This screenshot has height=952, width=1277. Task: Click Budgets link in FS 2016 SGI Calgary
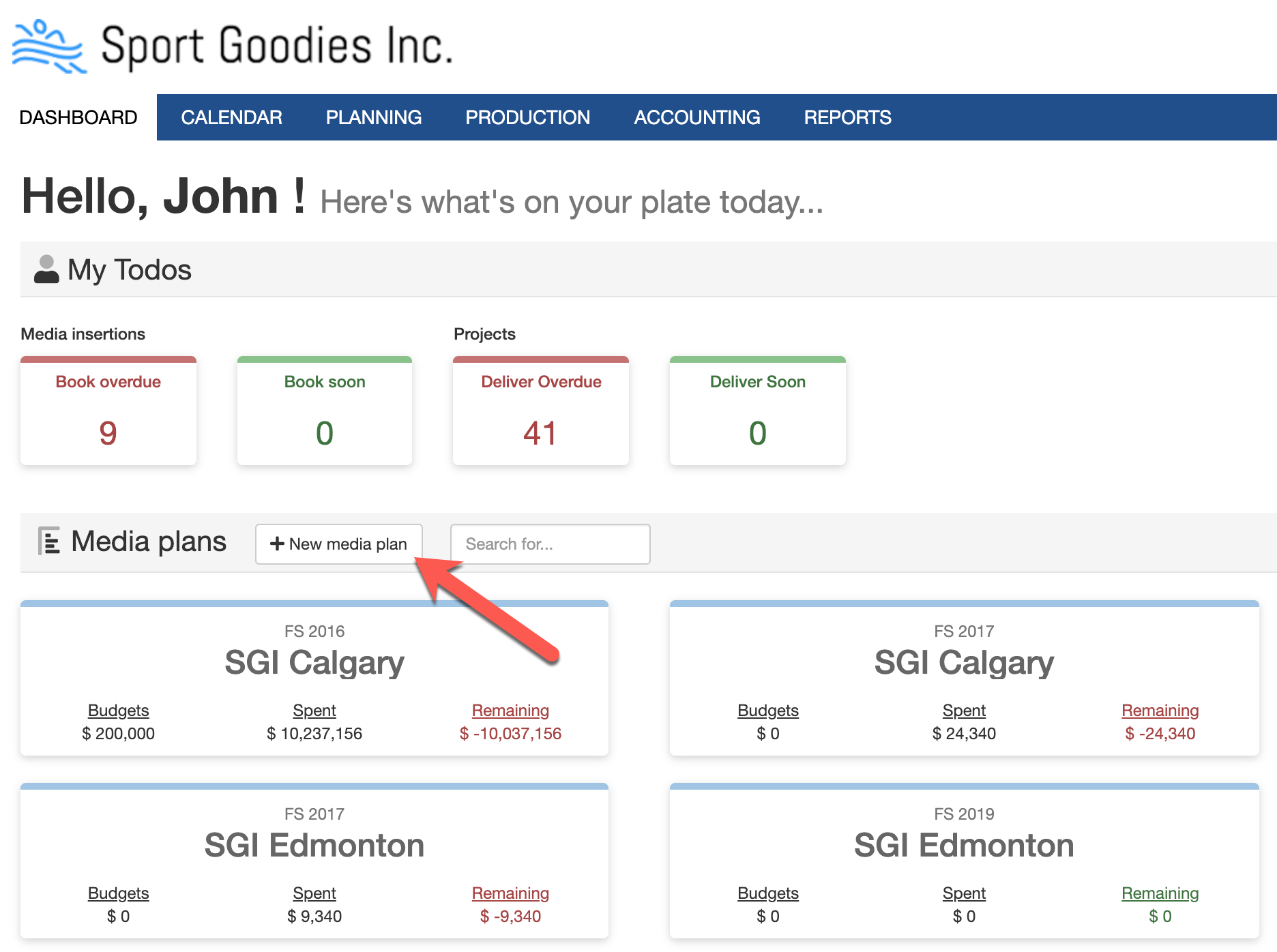[118, 711]
